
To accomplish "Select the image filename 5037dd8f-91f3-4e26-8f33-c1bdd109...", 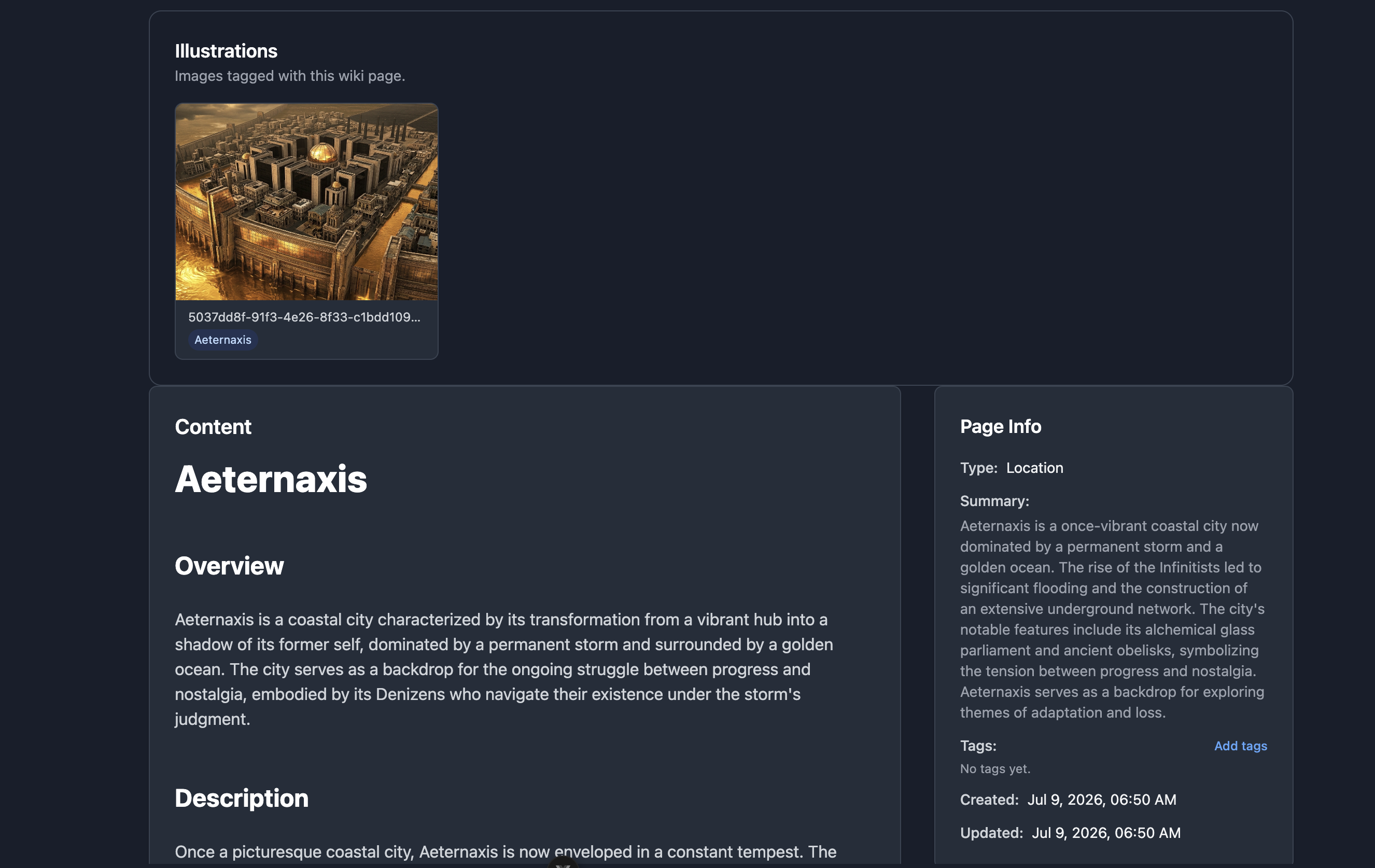I will click(304, 317).
